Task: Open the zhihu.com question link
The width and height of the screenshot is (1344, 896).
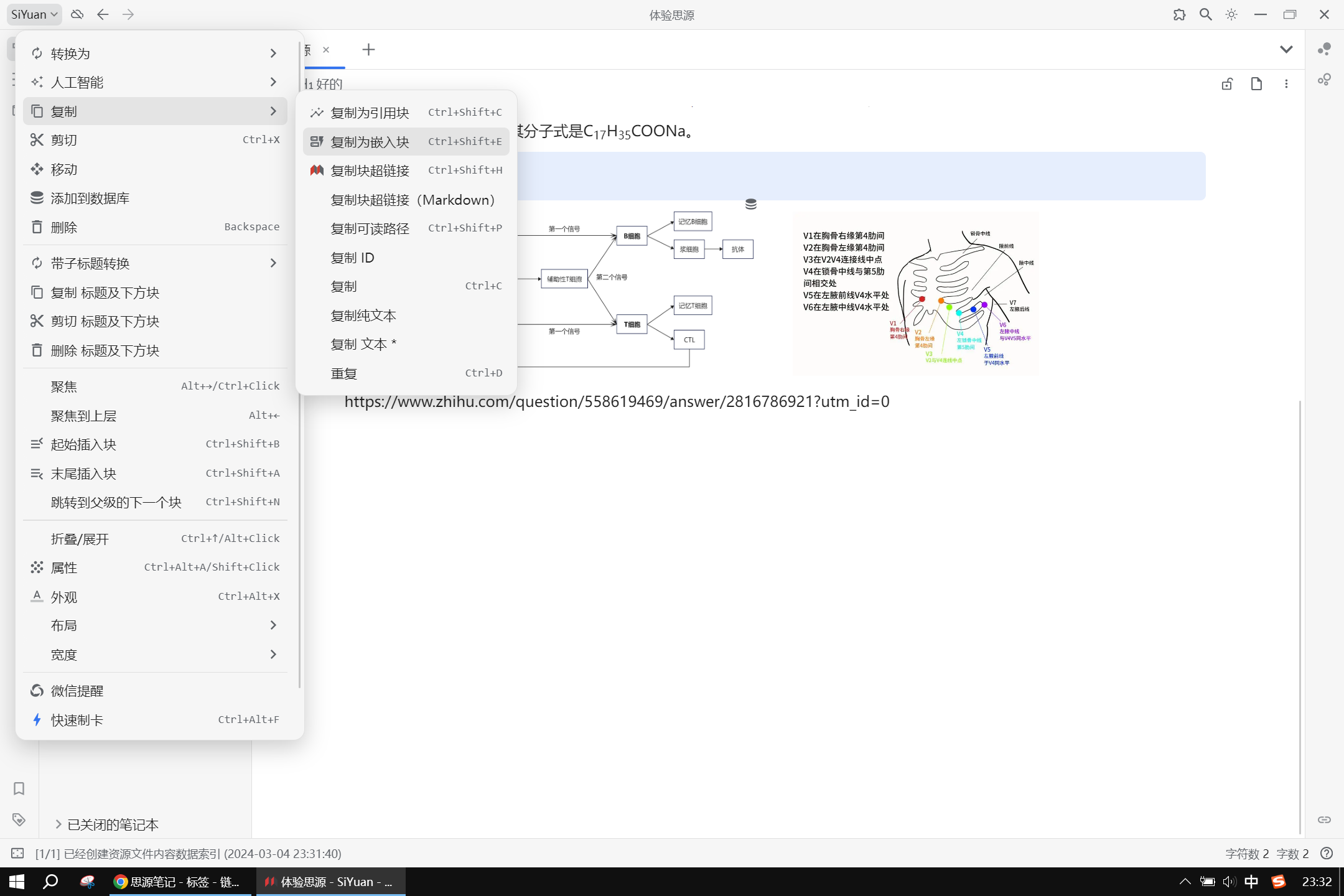Action: [x=617, y=402]
